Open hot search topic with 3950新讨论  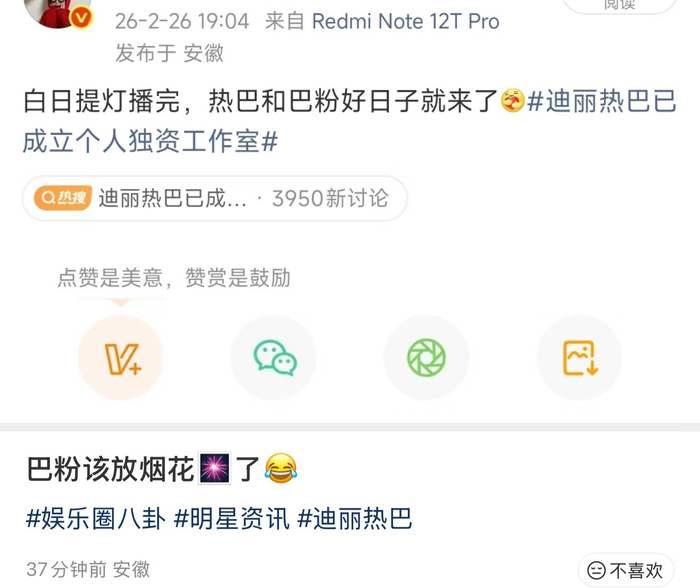pos(215,198)
